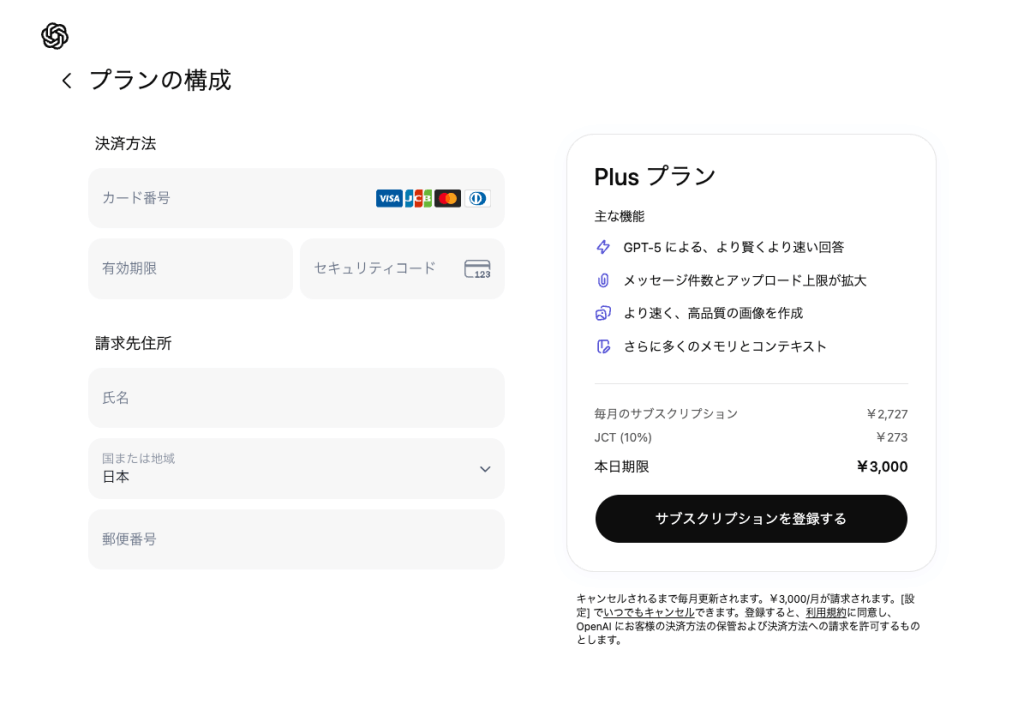This screenshot has width=1024, height=716.
Task: Click the image creation feature icon
Action: (603, 313)
